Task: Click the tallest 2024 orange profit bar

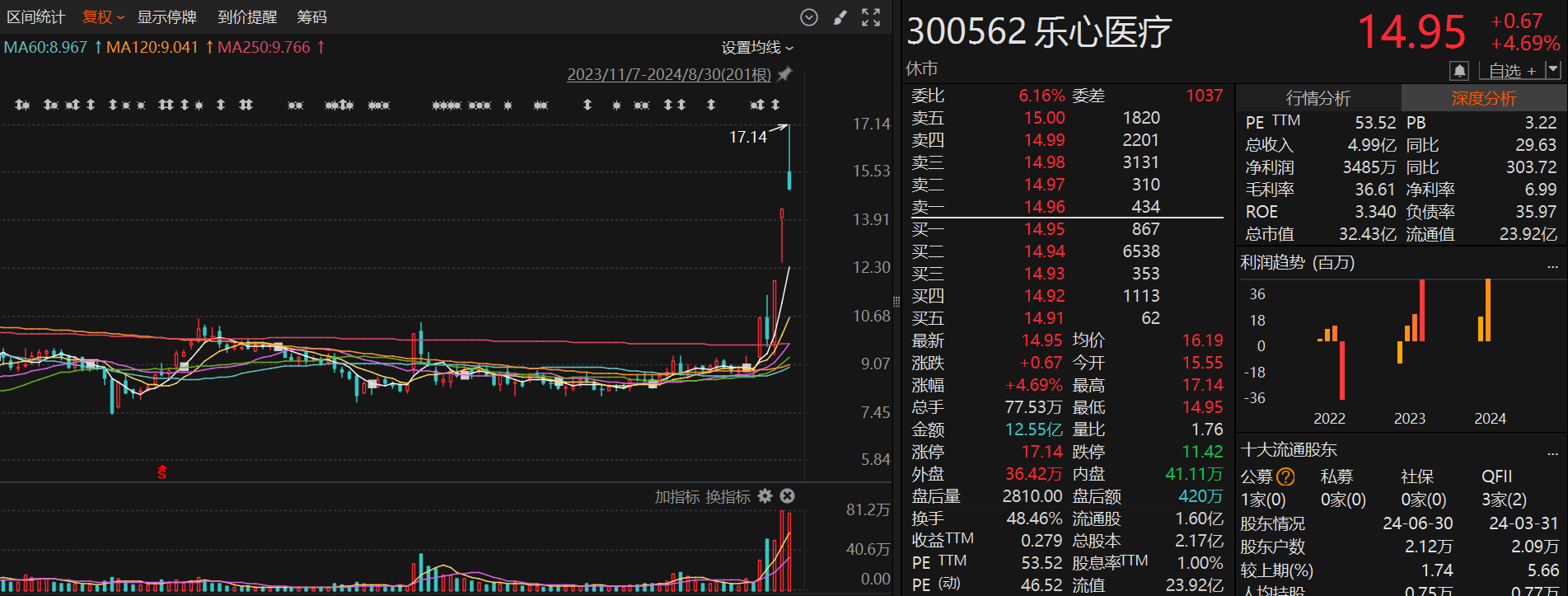Action: (x=1487, y=310)
